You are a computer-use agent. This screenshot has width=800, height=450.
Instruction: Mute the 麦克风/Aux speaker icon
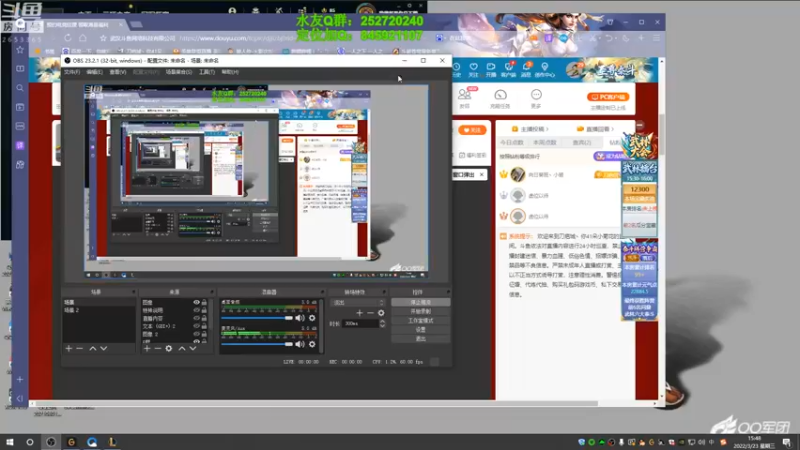pyautogui.click(x=300, y=344)
